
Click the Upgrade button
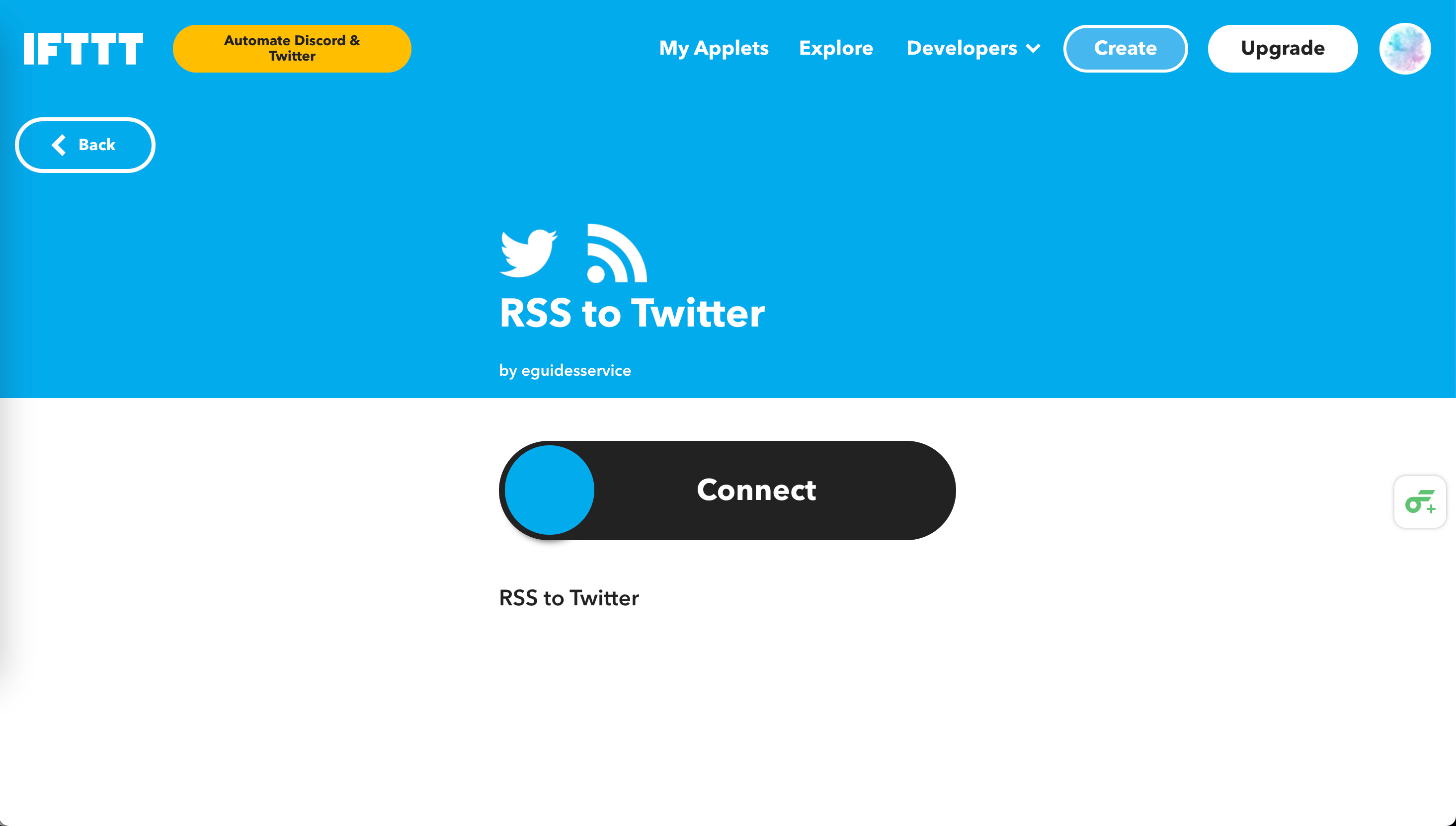coord(1283,48)
